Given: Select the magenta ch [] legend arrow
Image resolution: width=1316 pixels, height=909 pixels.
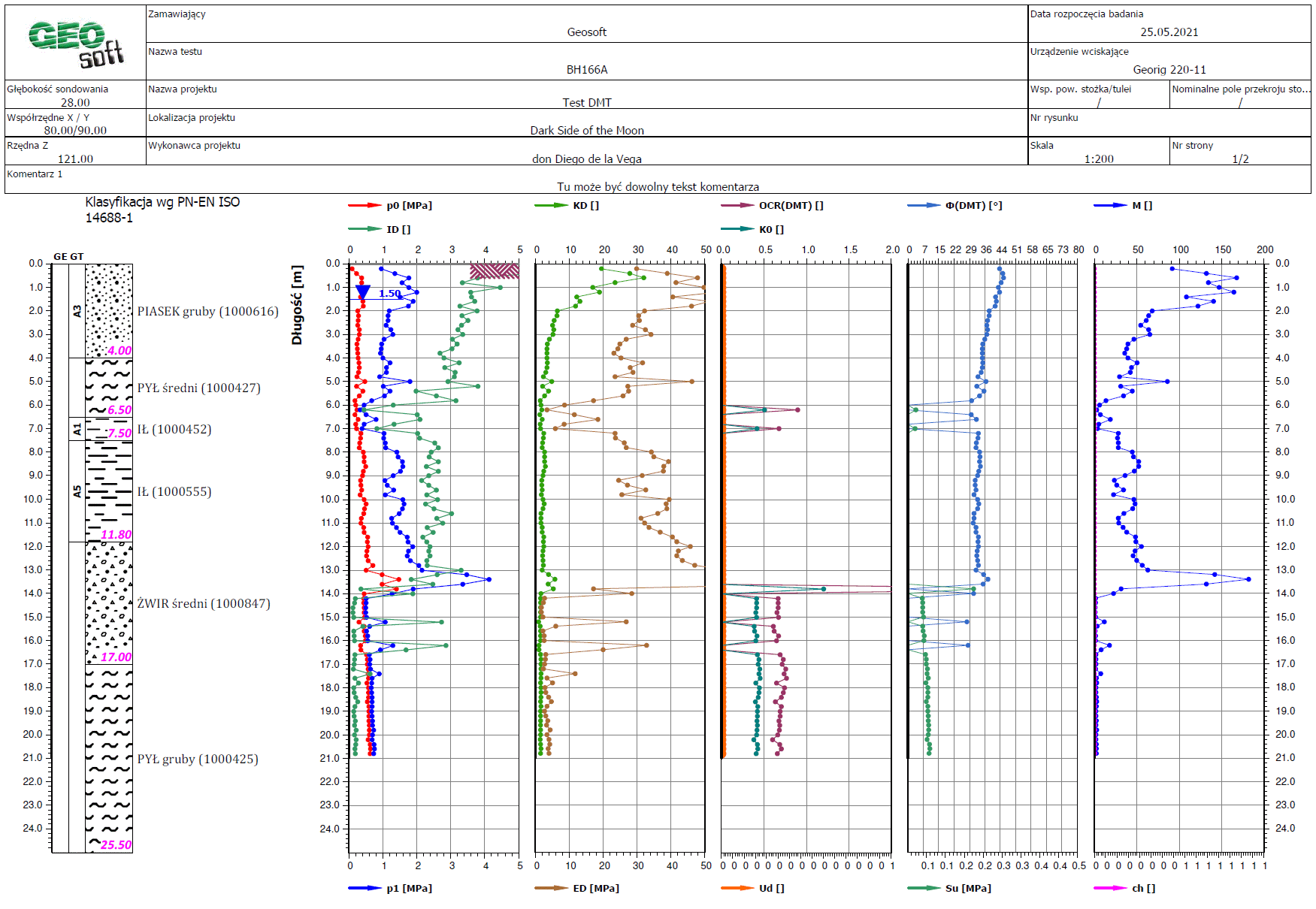Looking at the screenshot, I should click(x=1110, y=888).
